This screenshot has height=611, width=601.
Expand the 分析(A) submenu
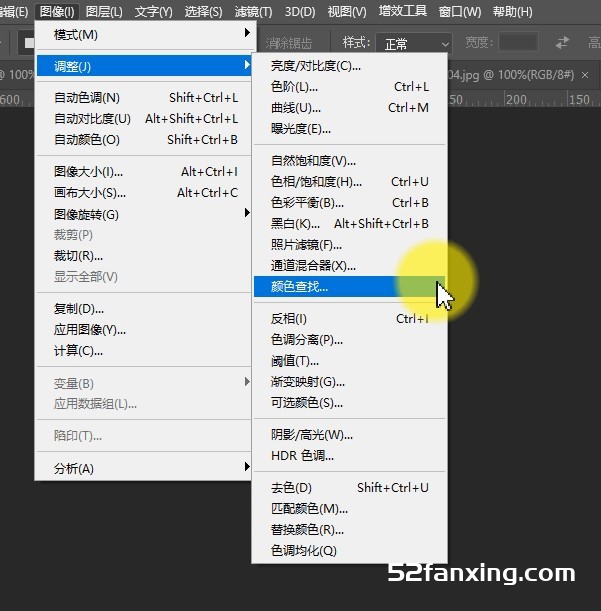[144, 468]
